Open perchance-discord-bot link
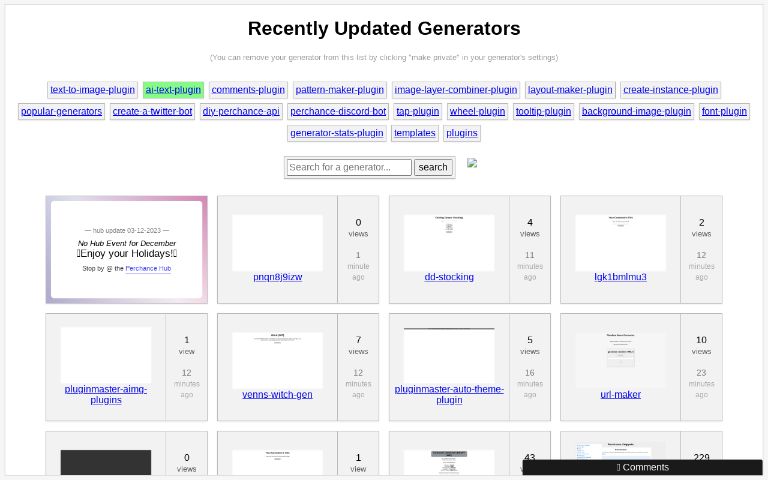 click(x=338, y=111)
